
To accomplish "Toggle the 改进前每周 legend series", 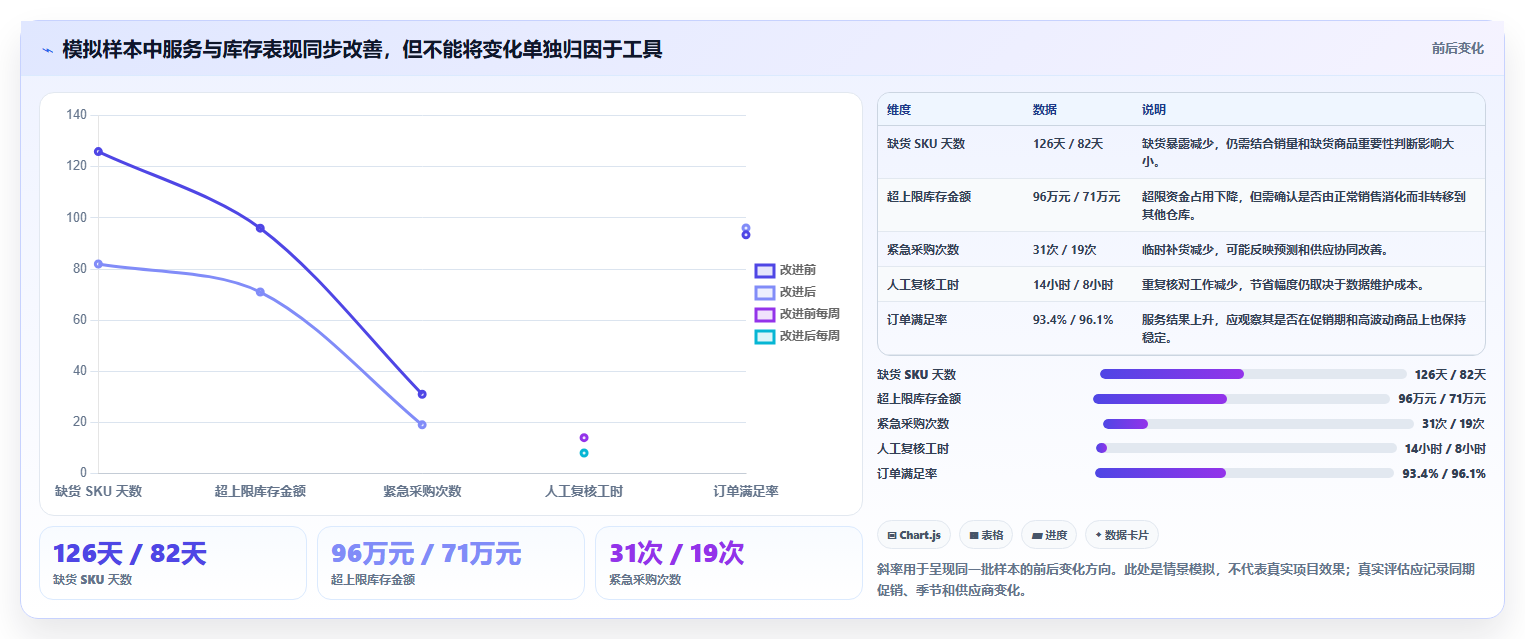I will [x=797, y=314].
